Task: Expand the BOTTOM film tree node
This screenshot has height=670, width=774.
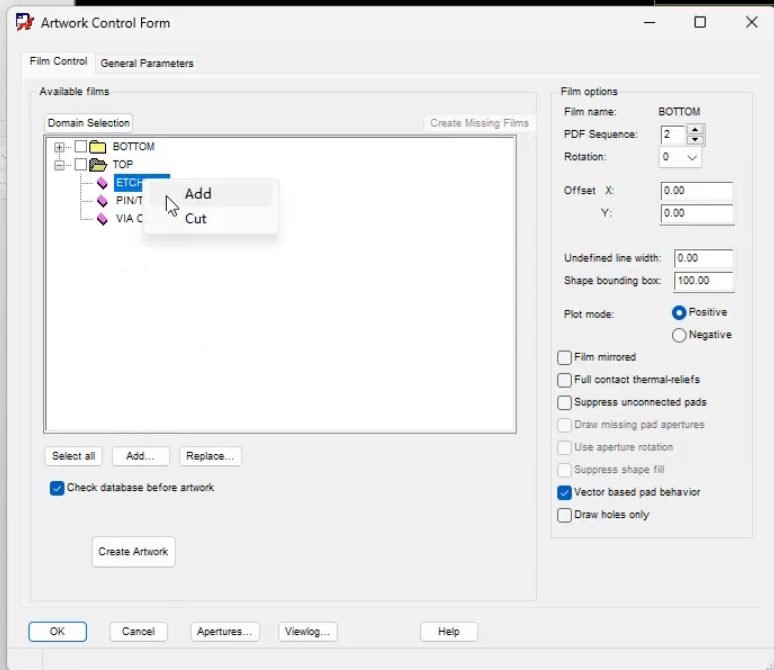Action: (59, 147)
